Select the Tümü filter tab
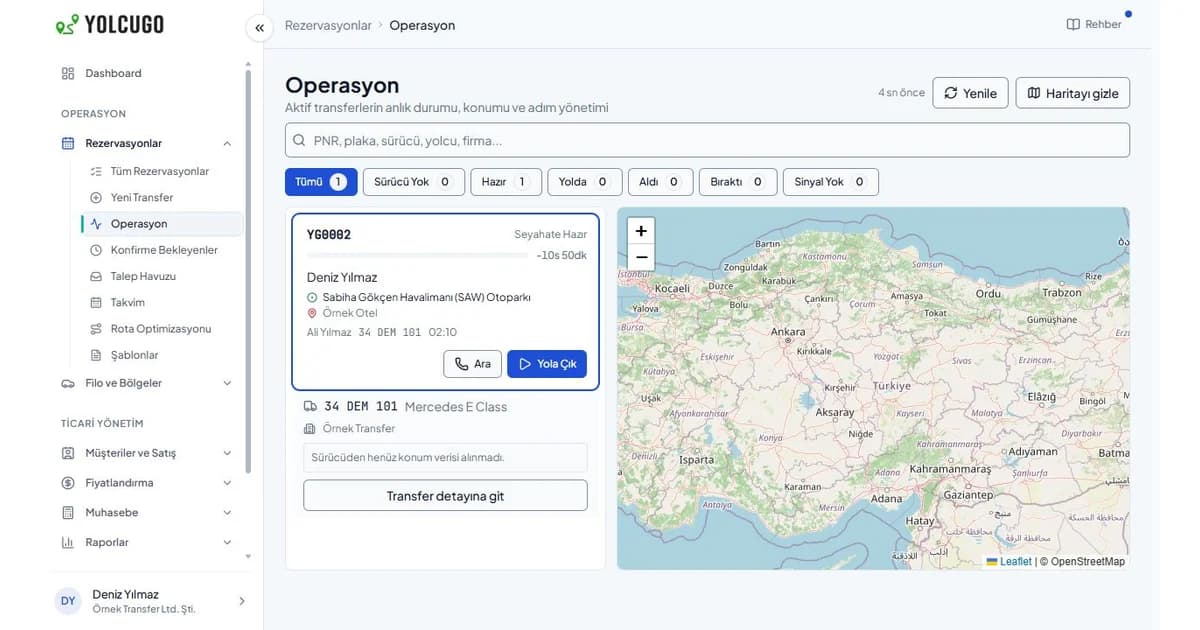Viewport: 1200px width, 630px height. coord(320,182)
